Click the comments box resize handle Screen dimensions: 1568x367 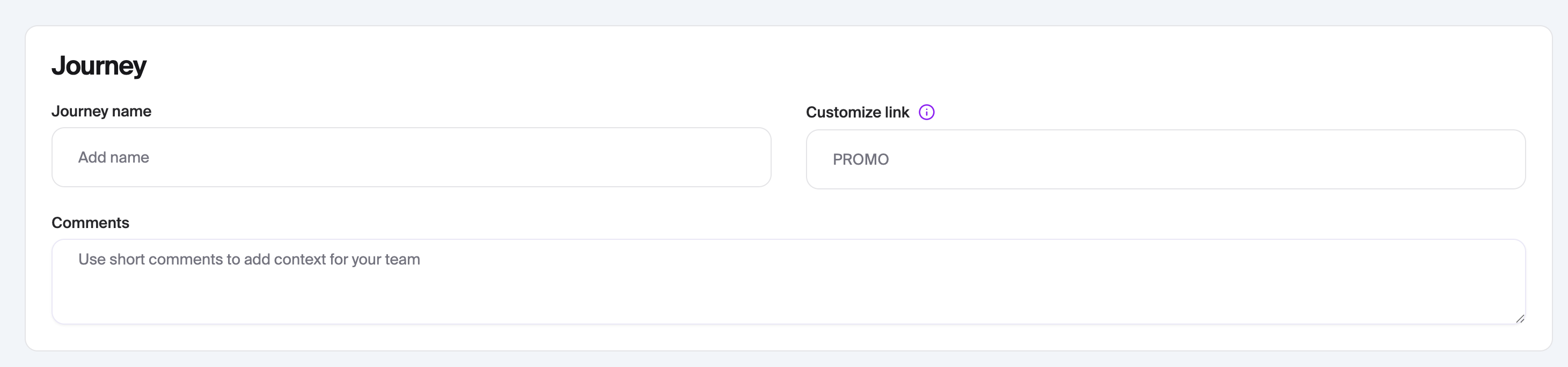(x=1519, y=318)
